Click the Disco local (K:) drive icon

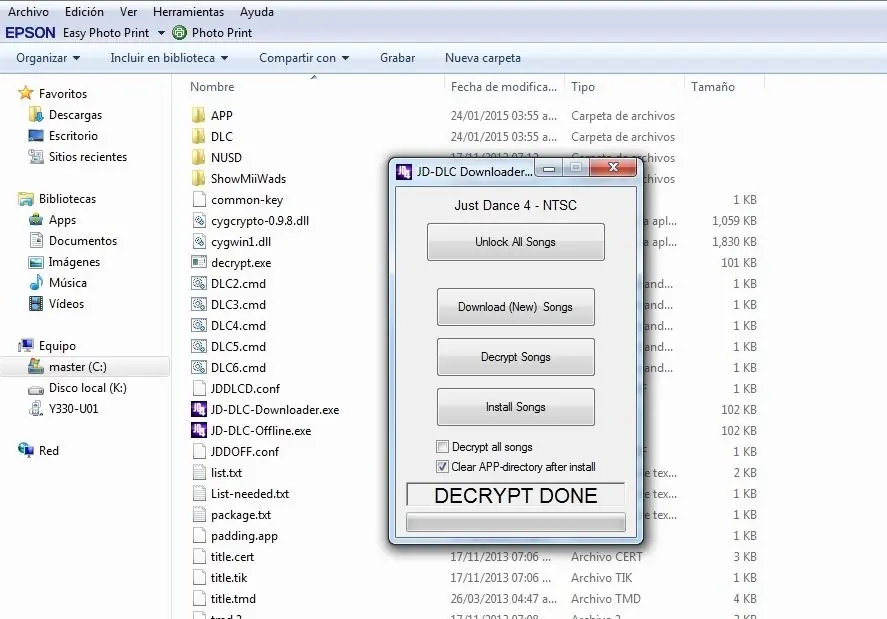[x=36, y=389]
